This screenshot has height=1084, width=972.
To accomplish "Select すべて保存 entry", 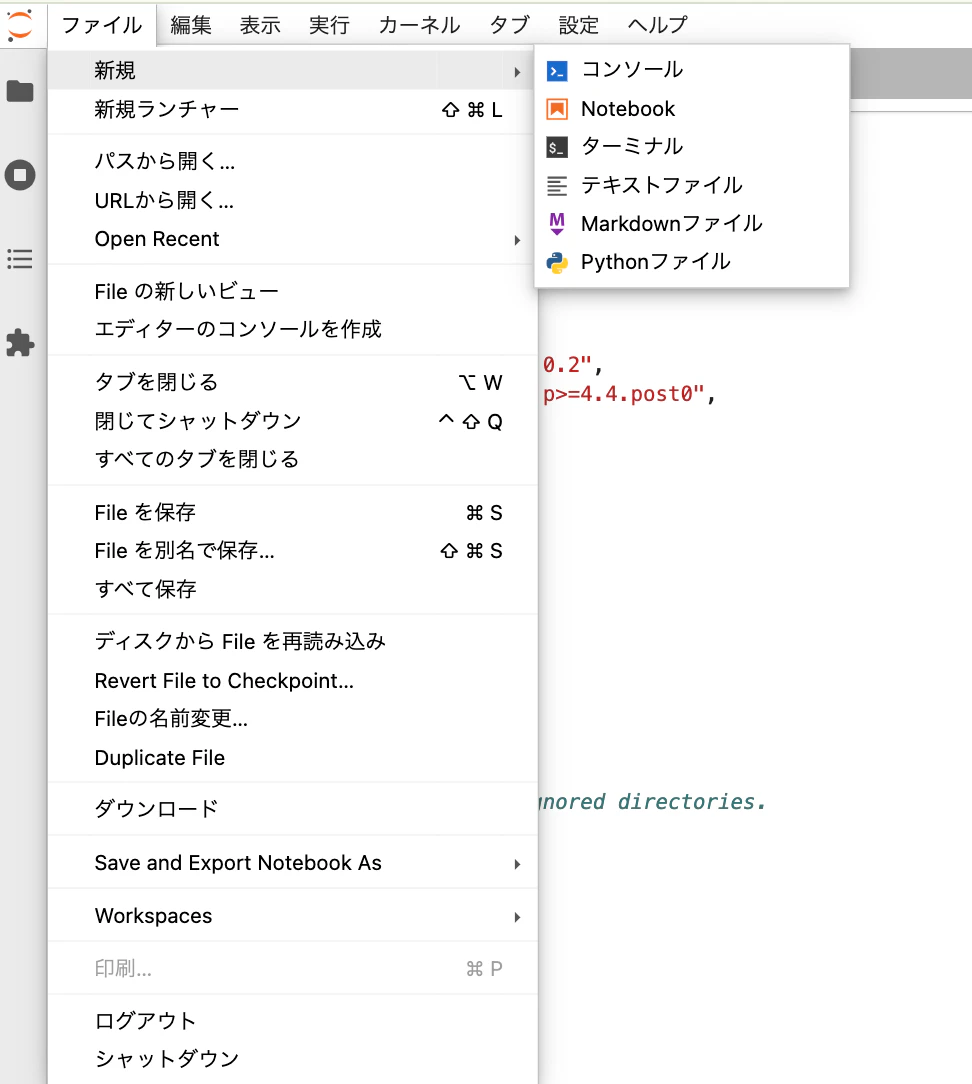I will [292, 589].
